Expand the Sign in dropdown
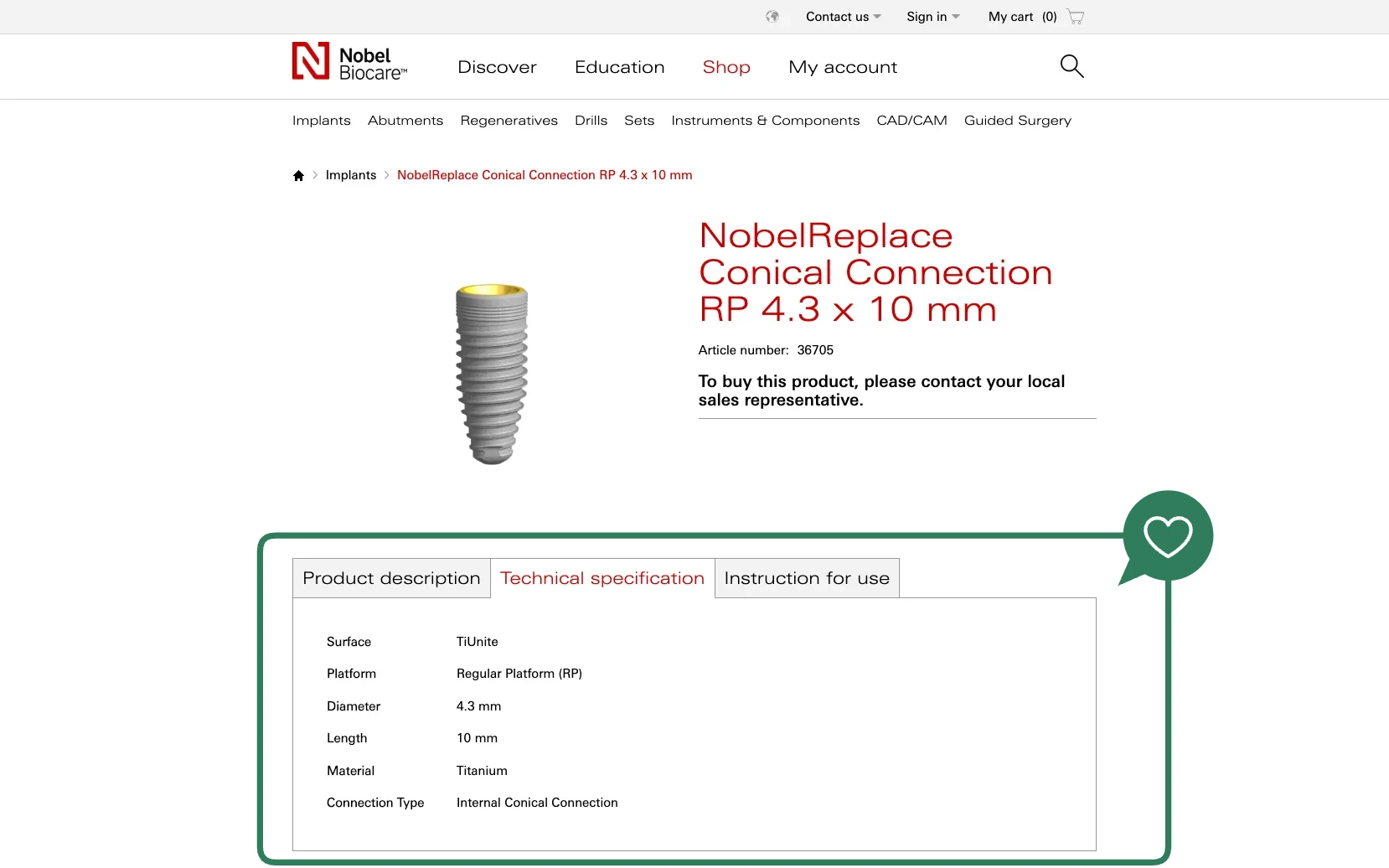This screenshot has height=868, width=1389. (933, 17)
